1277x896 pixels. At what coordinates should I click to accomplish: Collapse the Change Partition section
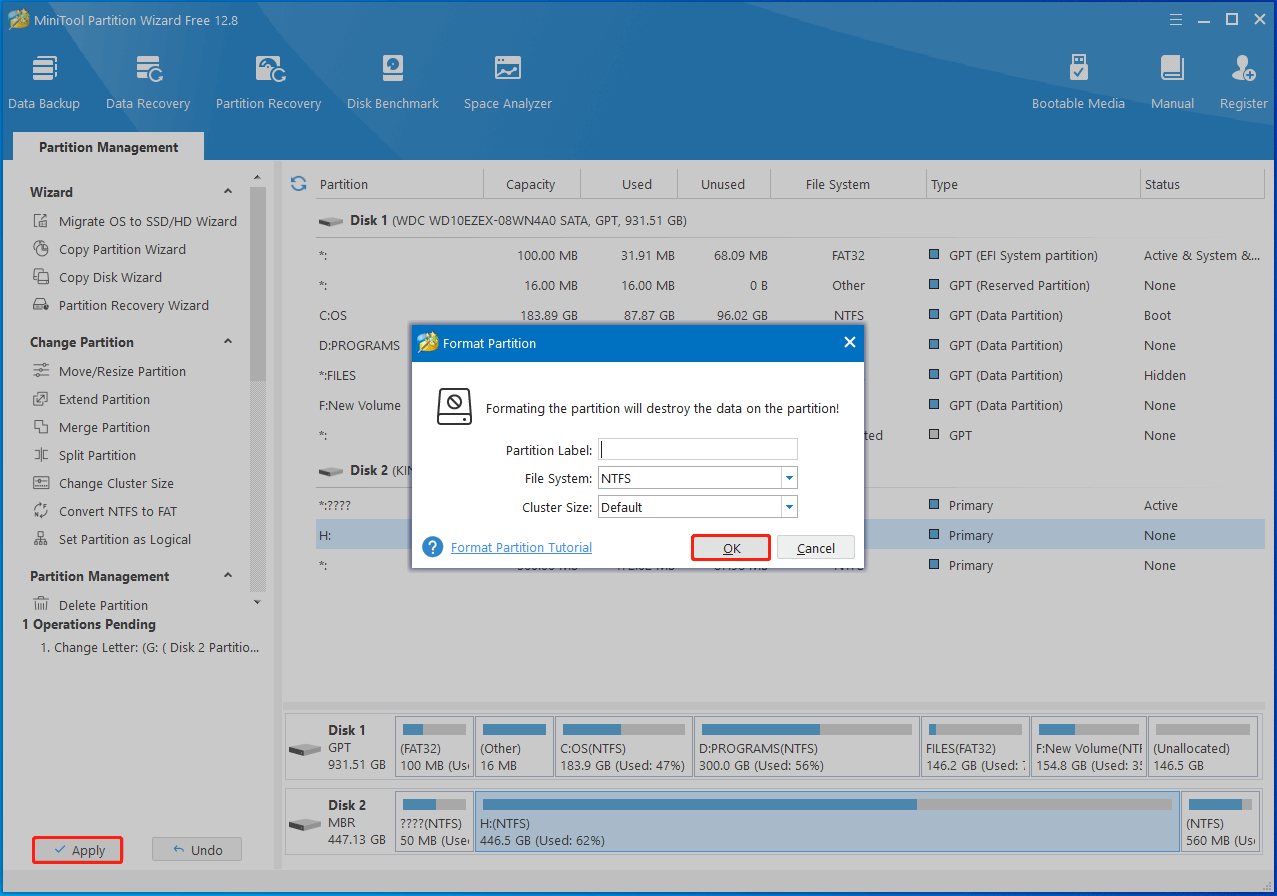click(228, 342)
